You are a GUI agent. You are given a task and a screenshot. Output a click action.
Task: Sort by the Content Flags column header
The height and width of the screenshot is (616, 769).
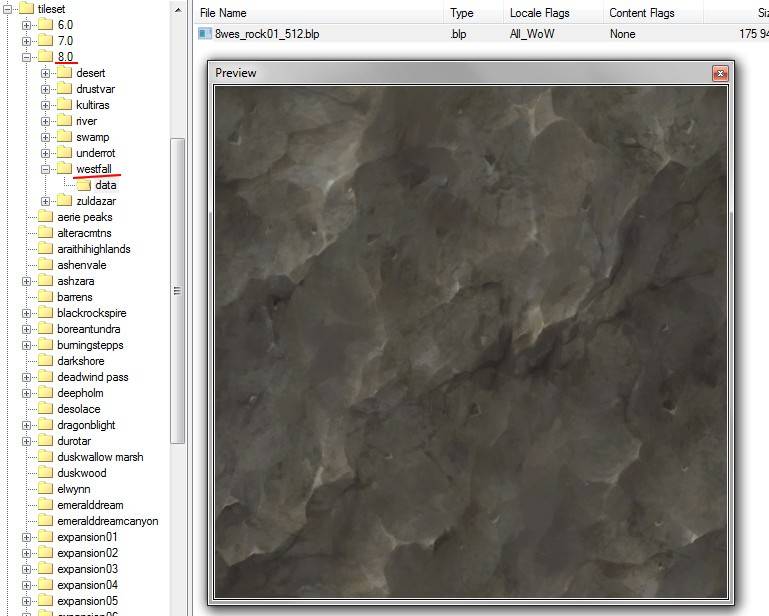tap(653, 13)
